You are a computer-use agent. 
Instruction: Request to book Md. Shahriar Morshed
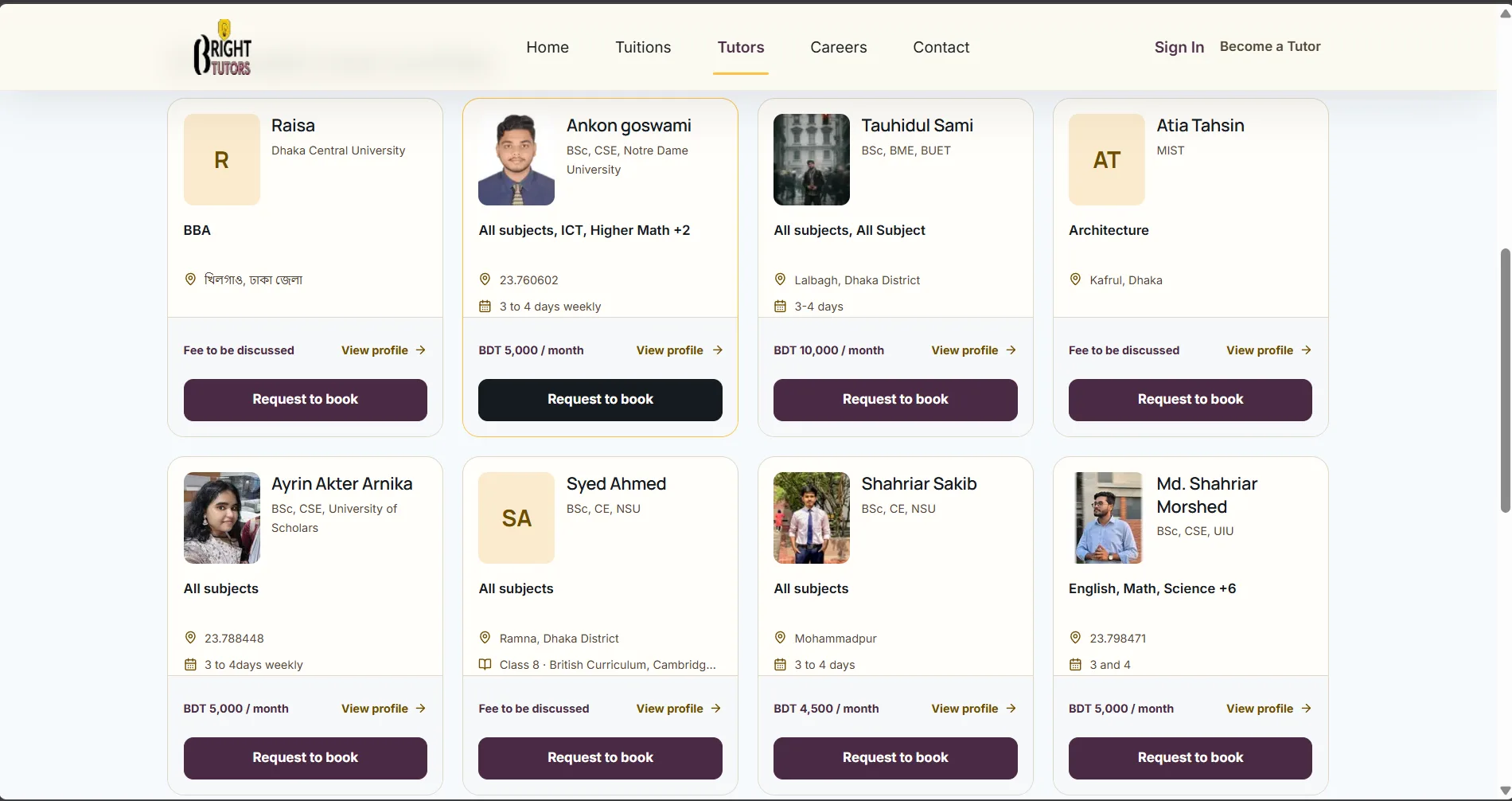pyautogui.click(x=1191, y=758)
